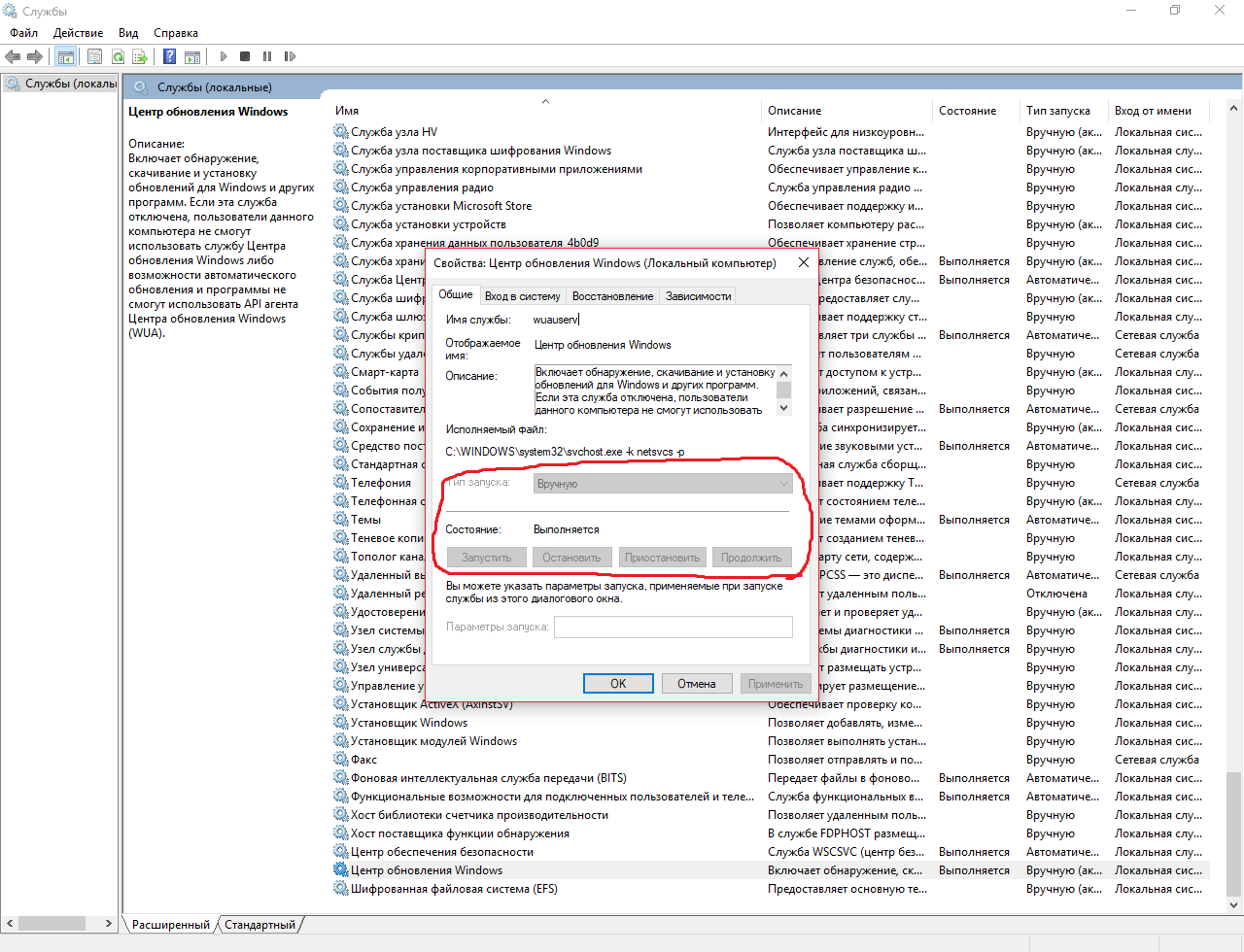Switch to the Вход в систему tab
The width and height of the screenshot is (1244, 952).
pyautogui.click(x=523, y=296)
